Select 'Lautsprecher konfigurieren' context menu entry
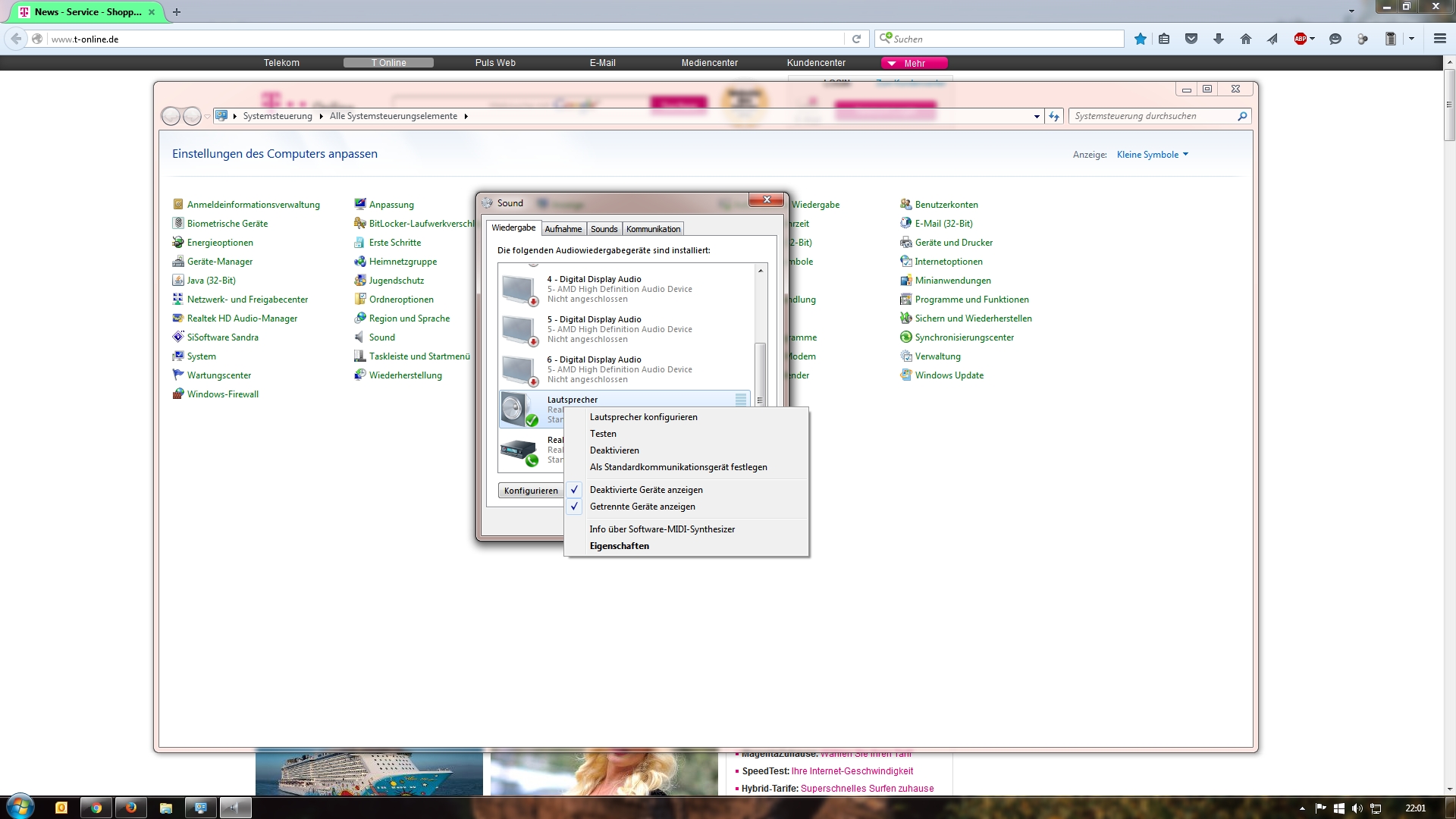 643,417
